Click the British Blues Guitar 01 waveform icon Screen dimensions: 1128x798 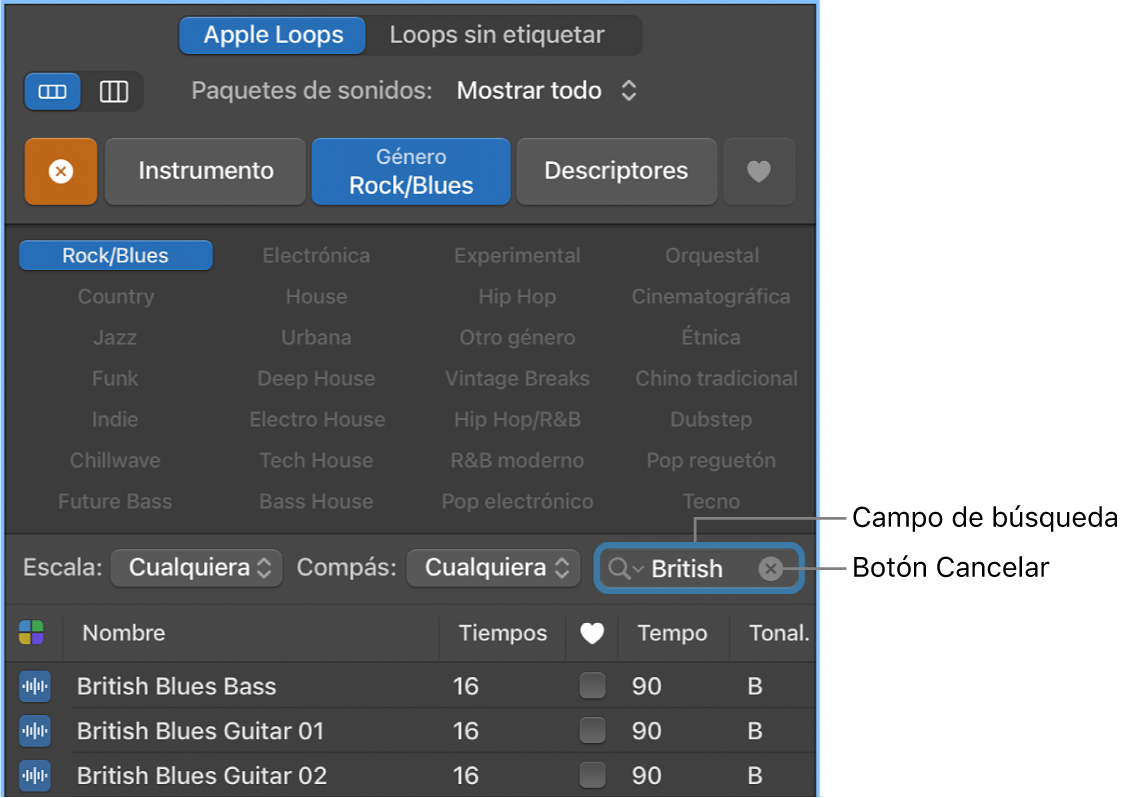[x=34, y=731]
